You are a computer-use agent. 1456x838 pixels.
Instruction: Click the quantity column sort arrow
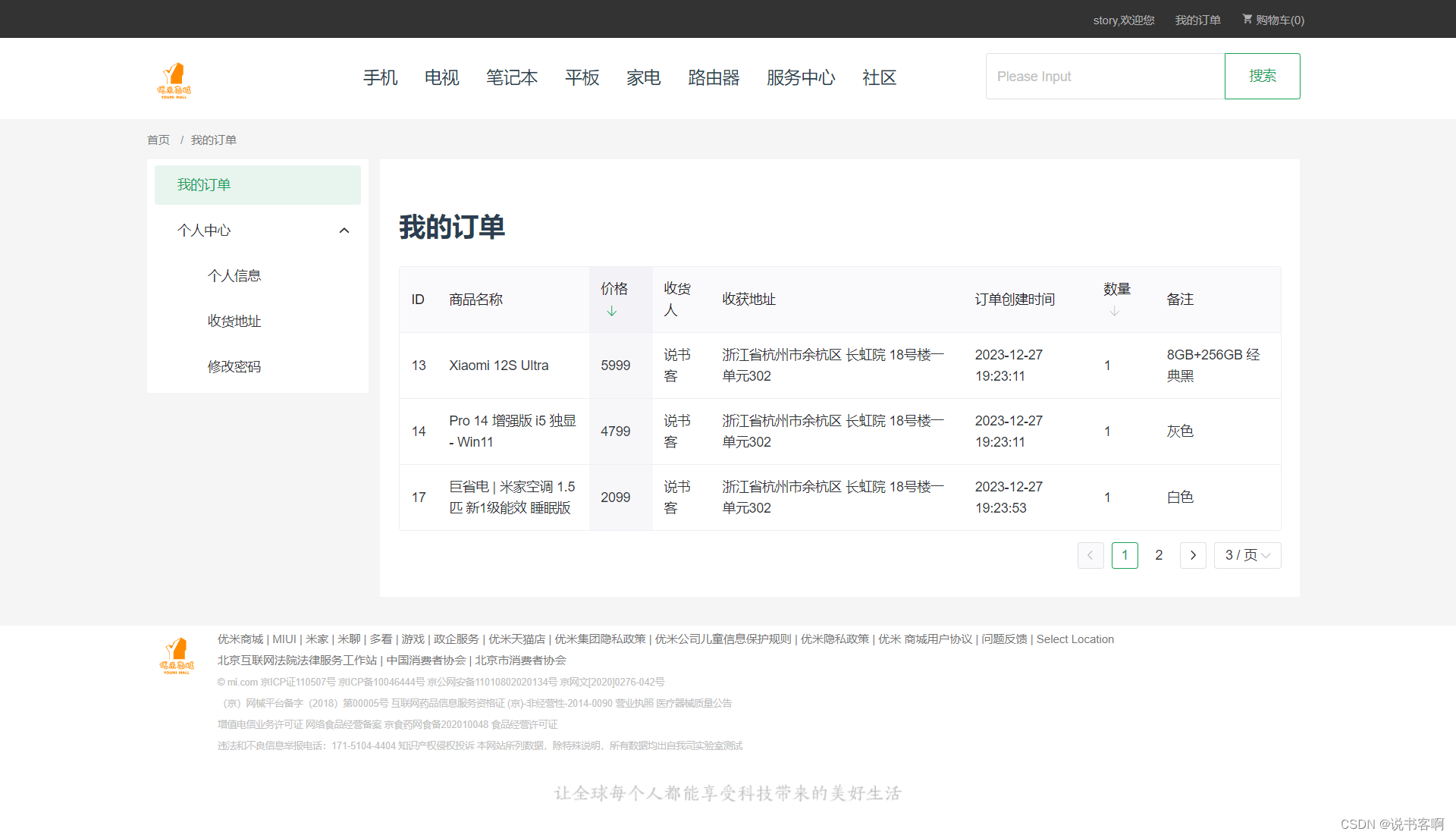(x=1114, y=312)
